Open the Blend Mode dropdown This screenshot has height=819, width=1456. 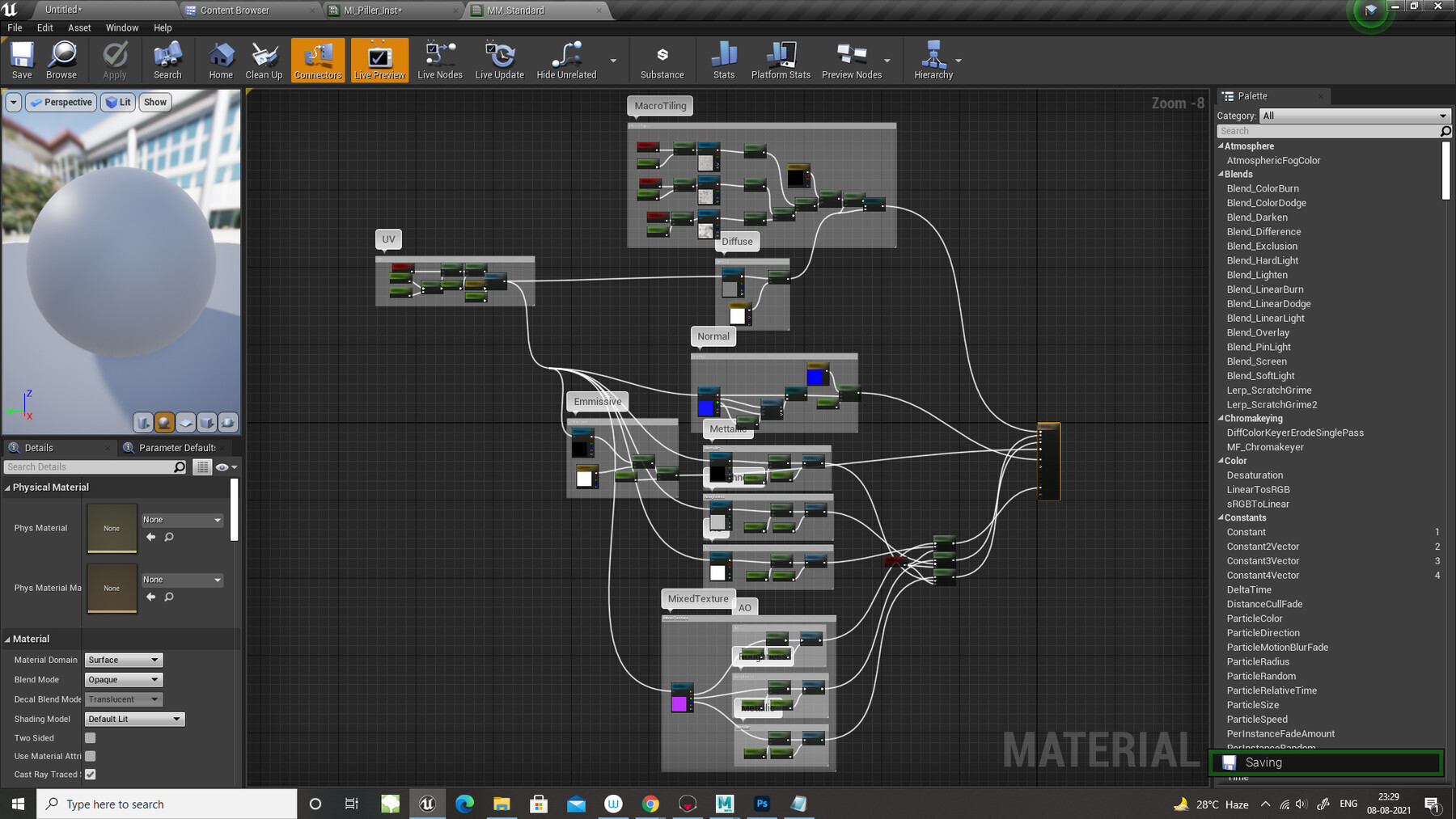(x=123, y=679)
